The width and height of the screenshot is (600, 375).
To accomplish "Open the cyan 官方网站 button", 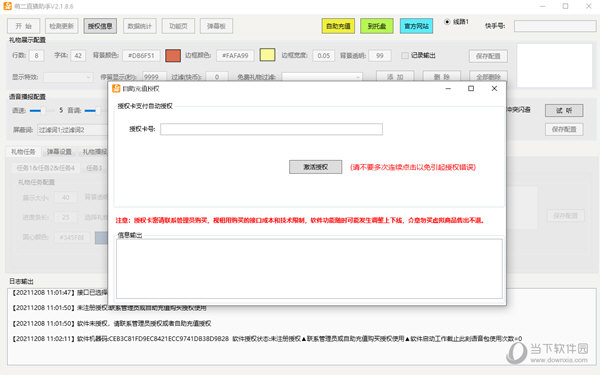I will (x=417, y=26).
